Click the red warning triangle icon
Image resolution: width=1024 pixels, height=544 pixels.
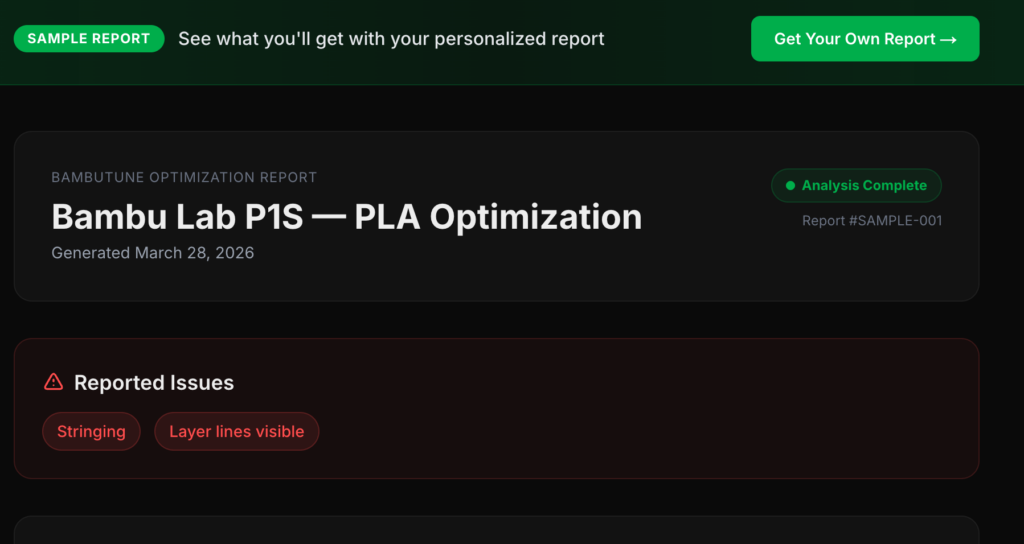54,382
